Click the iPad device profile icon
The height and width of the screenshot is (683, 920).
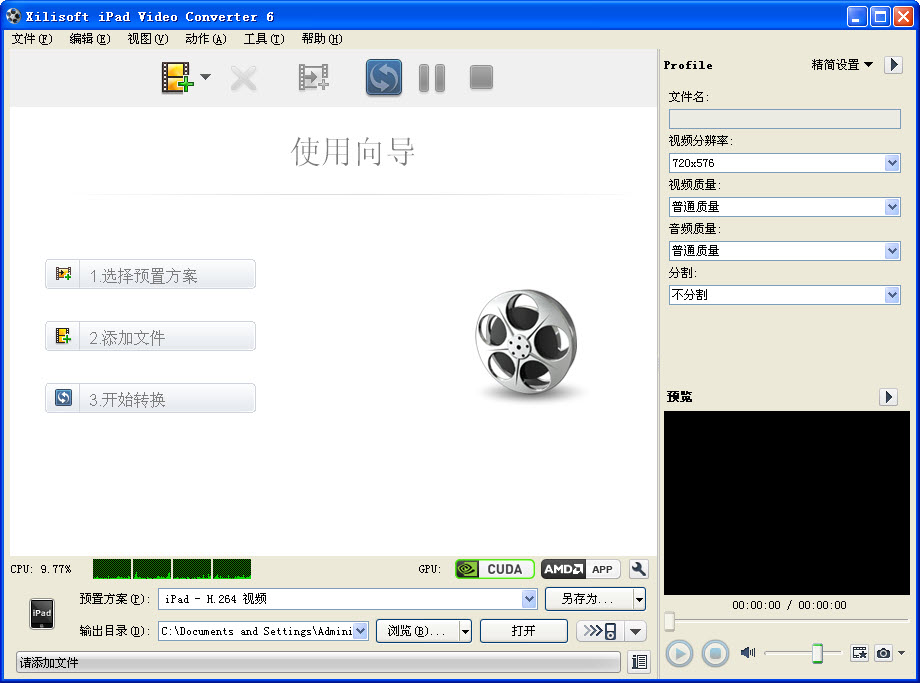point(42,614)
